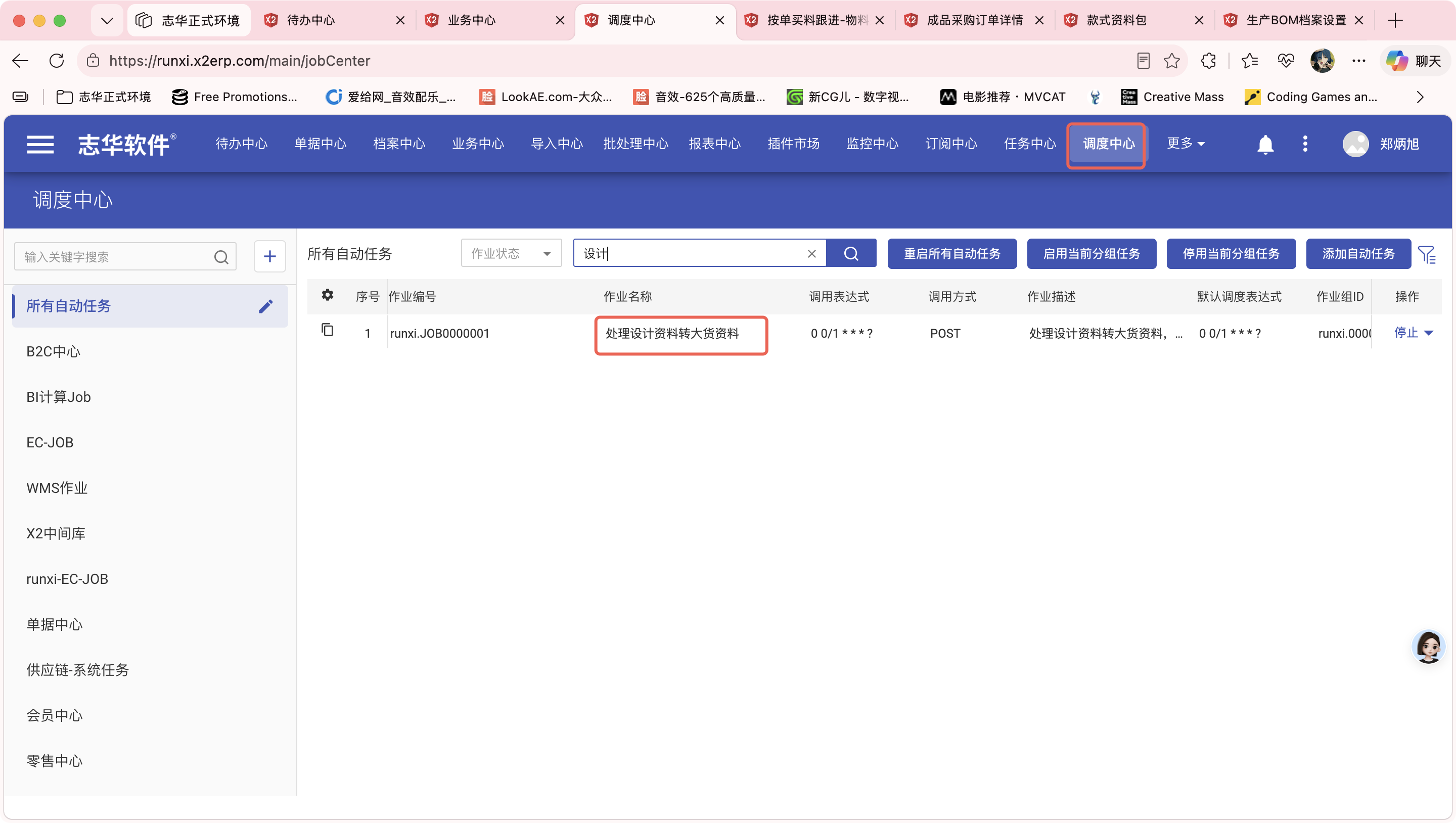Image resolution: width=1456 pixels, height=823 pixels.
Task: Open table column settings gear icon
Action: (x=327, y=295)
